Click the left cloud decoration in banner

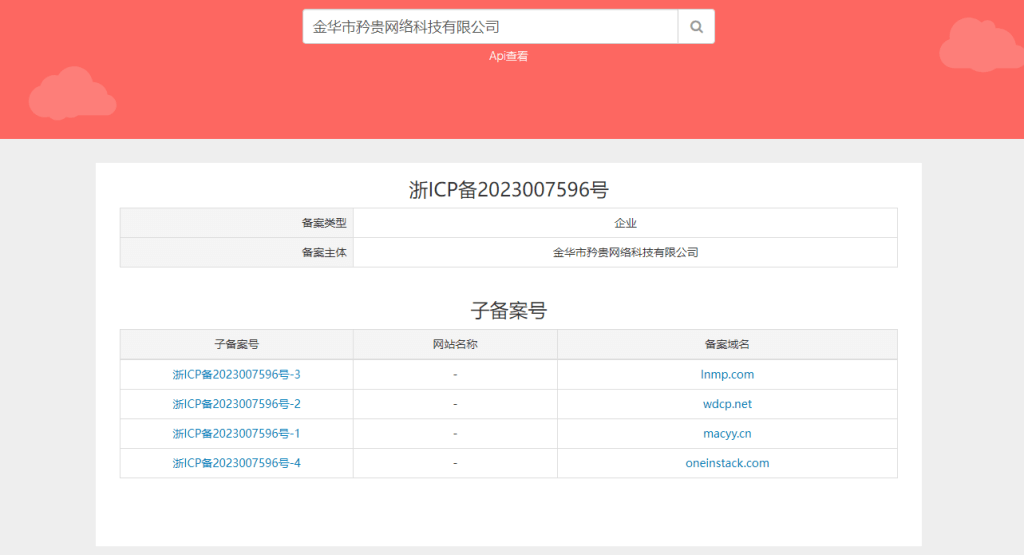pos(71,95)
